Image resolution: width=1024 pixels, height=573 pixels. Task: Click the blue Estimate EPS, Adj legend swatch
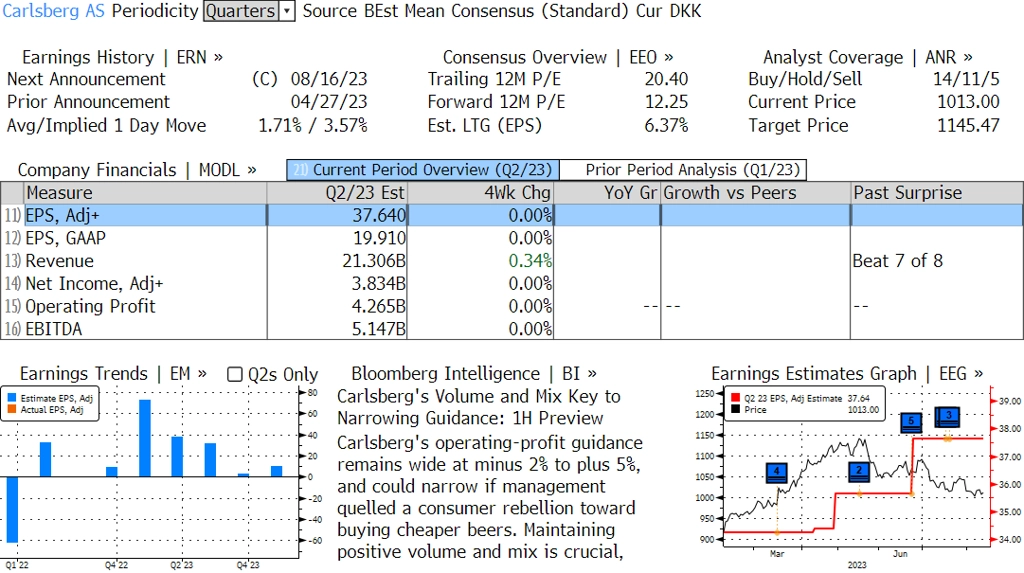pyautogui.click(x=11, y=398)
